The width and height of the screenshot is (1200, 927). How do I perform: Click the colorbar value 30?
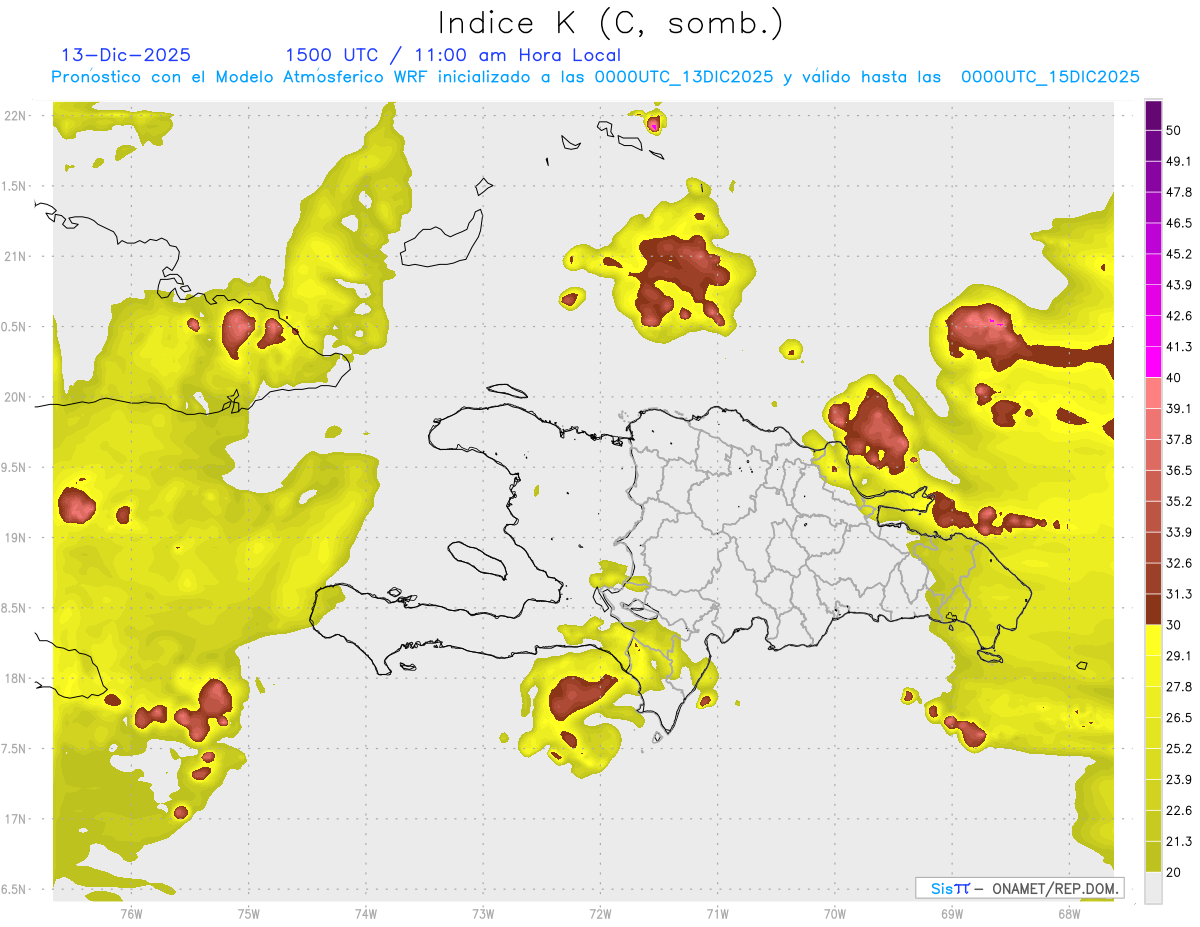(1176, 625)
